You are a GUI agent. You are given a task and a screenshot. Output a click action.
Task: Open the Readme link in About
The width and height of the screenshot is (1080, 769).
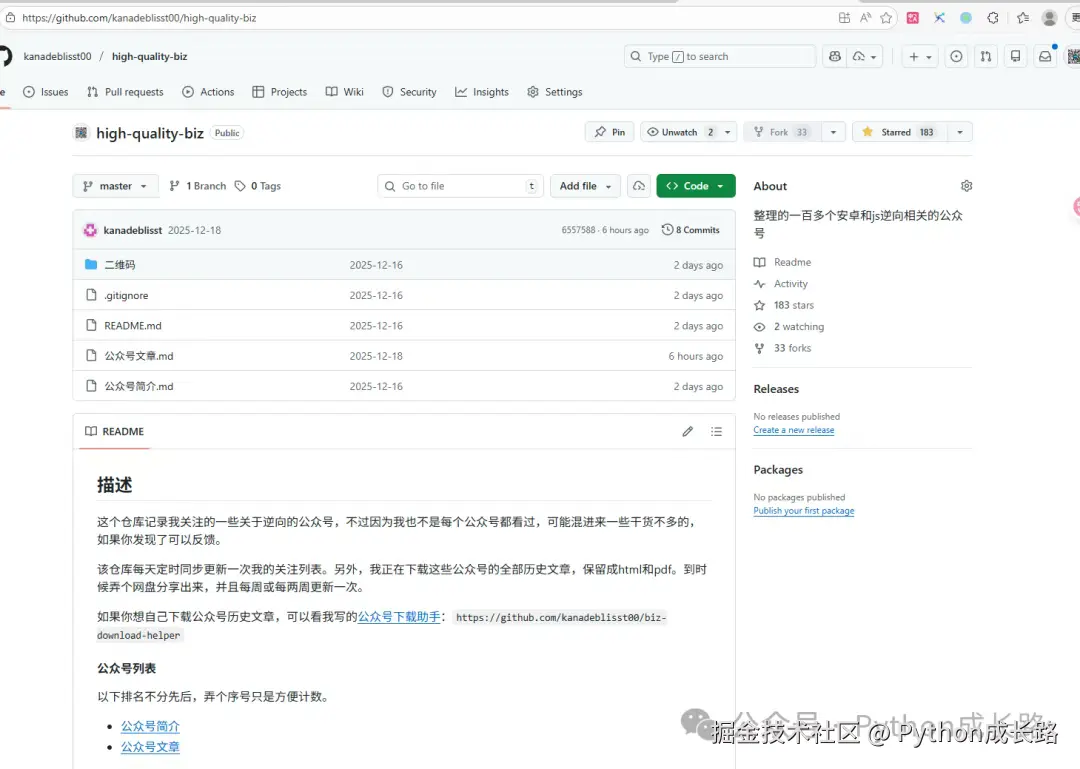coord(782,262)
